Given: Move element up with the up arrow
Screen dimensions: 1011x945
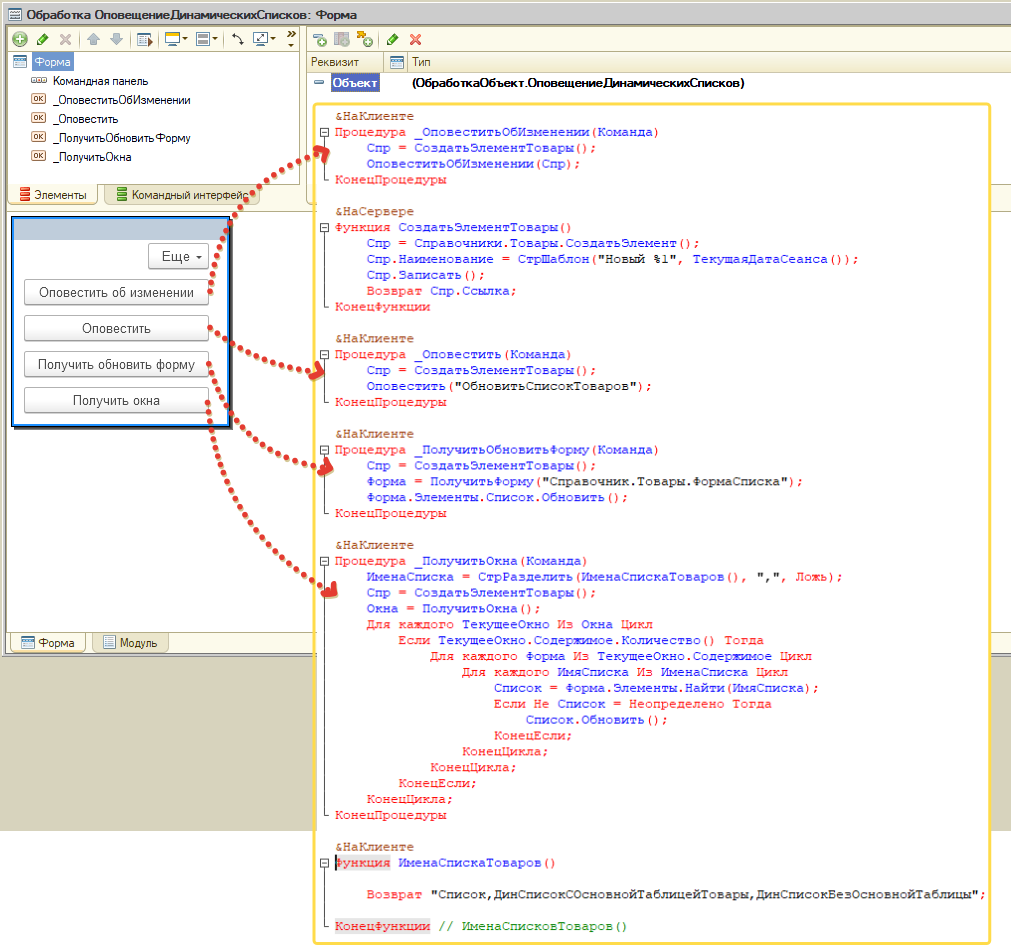Looking at the screenshot, I should click(93, 39).
